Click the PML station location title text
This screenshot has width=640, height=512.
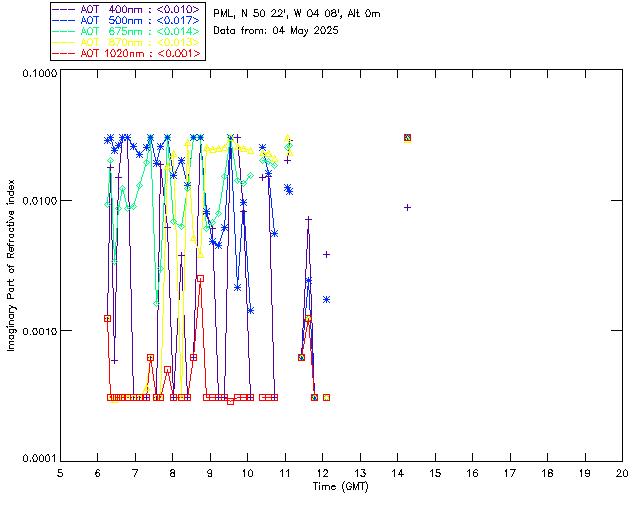[296, 14]
